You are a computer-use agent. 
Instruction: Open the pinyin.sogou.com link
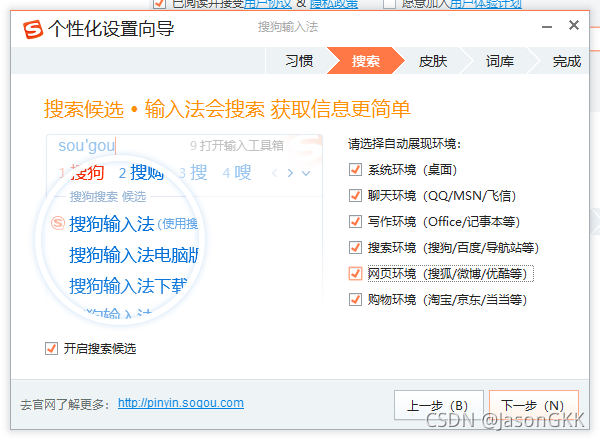(x=181, y=403)
